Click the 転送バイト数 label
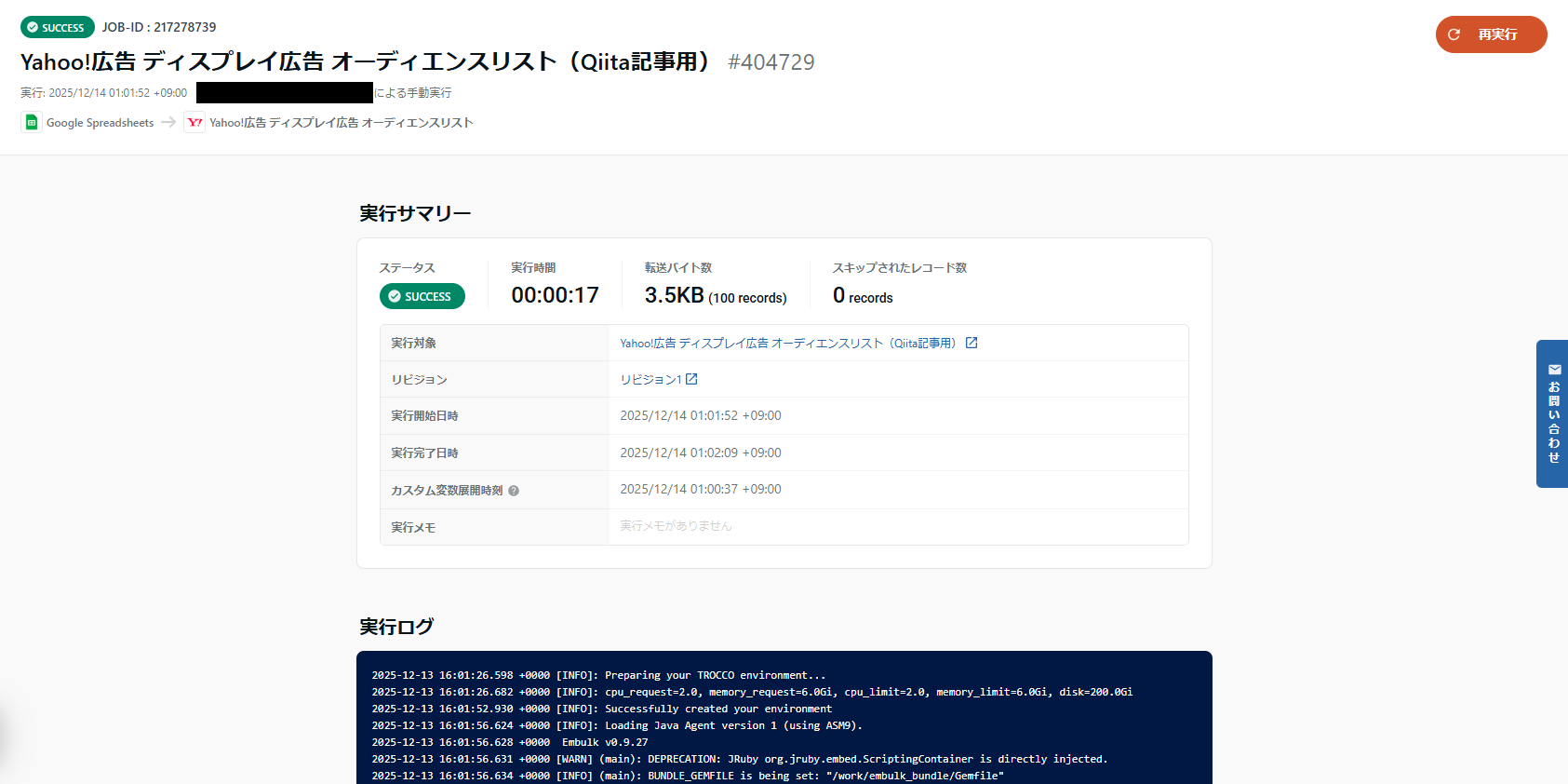 click(678, 267)
